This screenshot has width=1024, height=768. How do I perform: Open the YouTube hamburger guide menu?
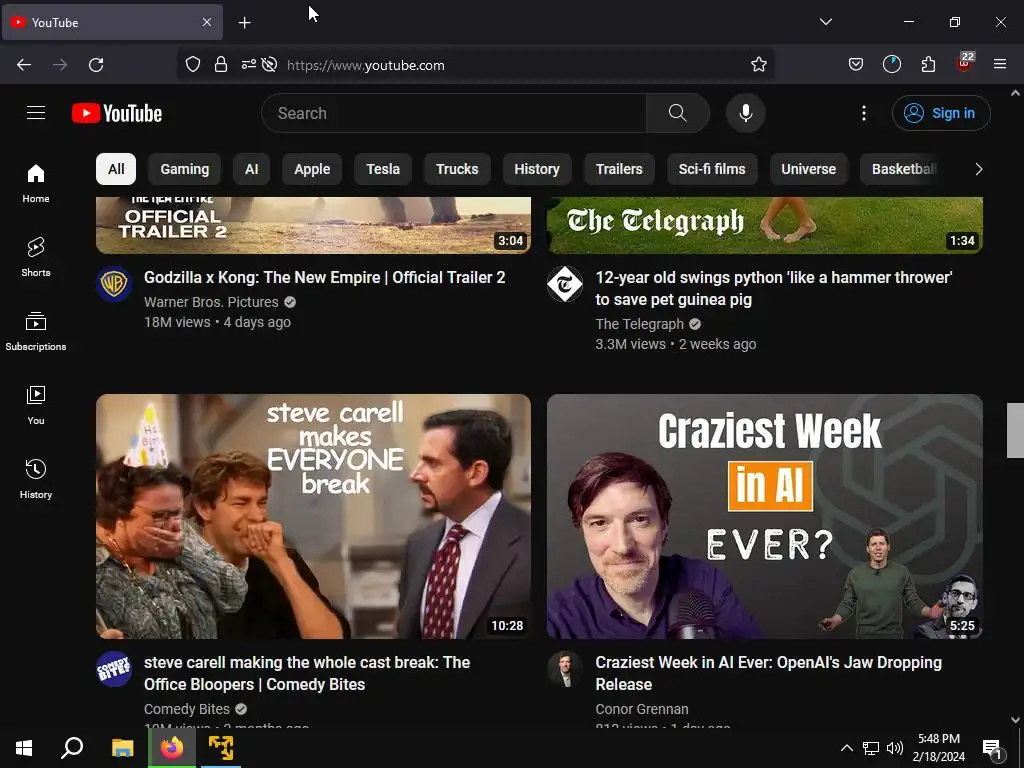36,113
